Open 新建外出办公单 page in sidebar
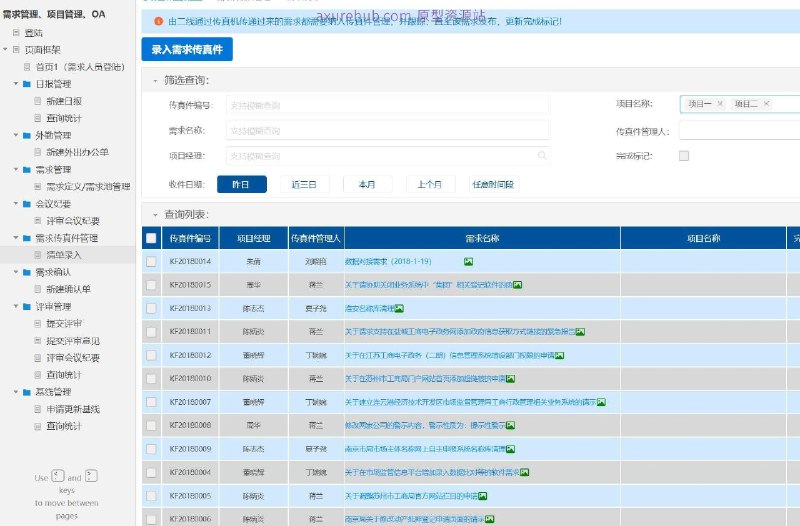800x526 pixels. [x=77, y=152]
